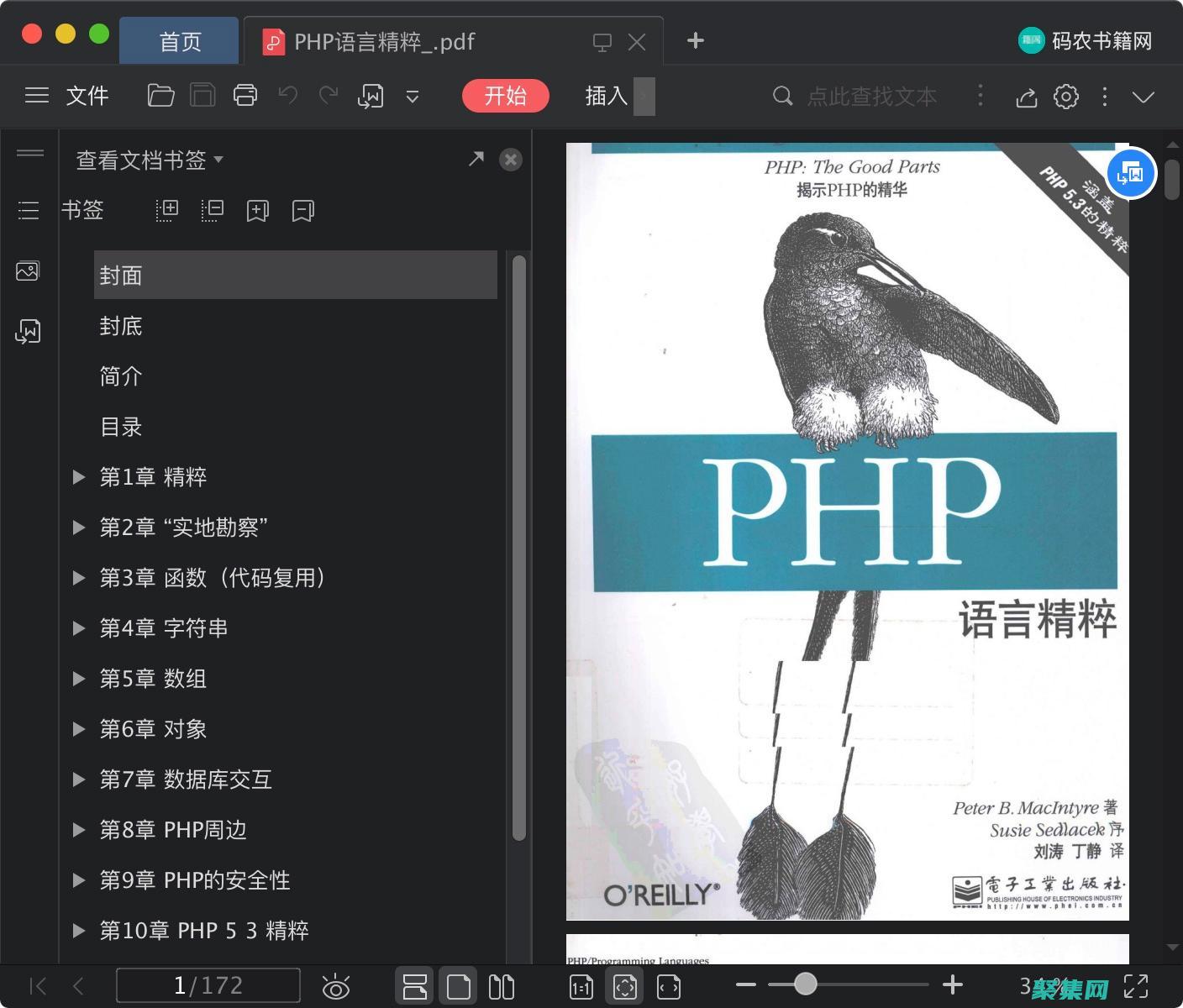Image resolution: width=1183 pixels, height=1008 pixels.
Task: Select the undo icon in toolbar
Action: pos(287,96)
